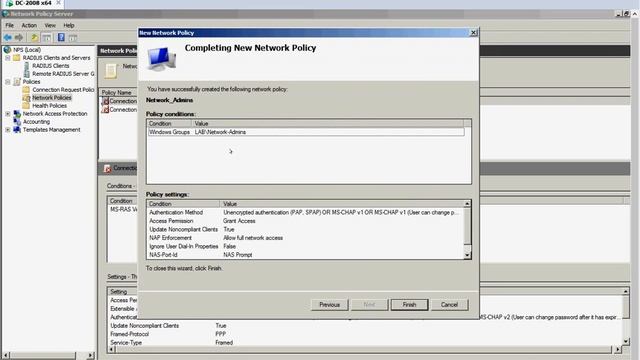Click the Network Policy Server title bar icon
Screen dimensions: 640x360
click(6, 14)
